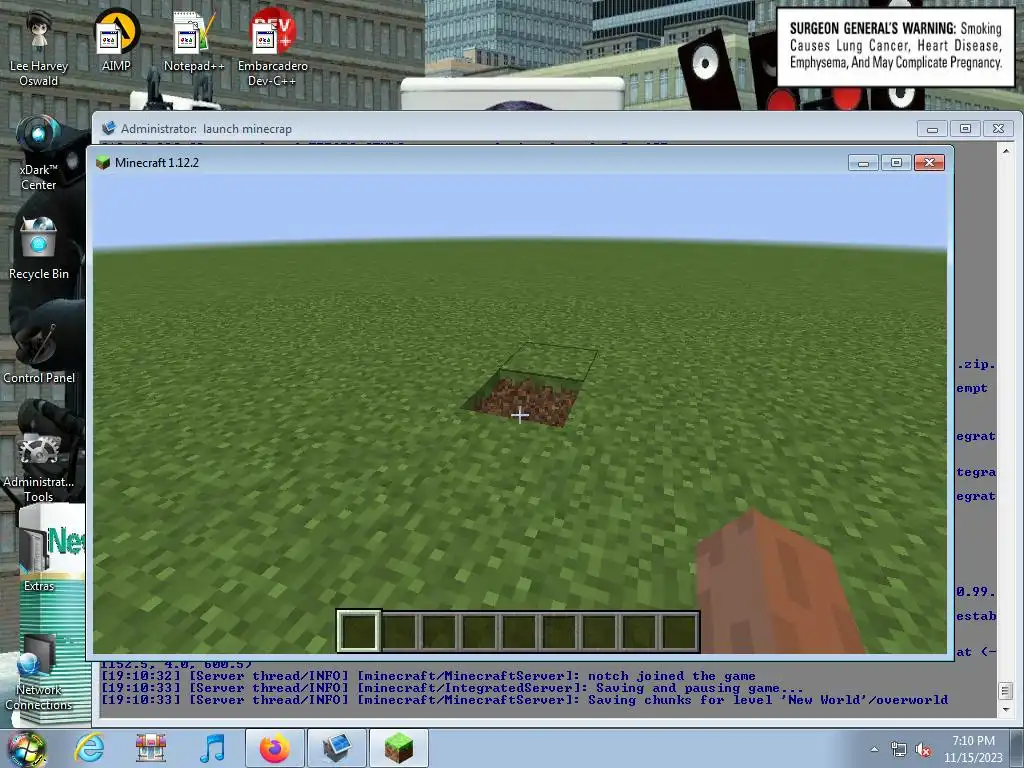The height and width of the screenshot is (768, 1024).
Task: Maximize the launch minecrap console window
Action: pos(965,129)
